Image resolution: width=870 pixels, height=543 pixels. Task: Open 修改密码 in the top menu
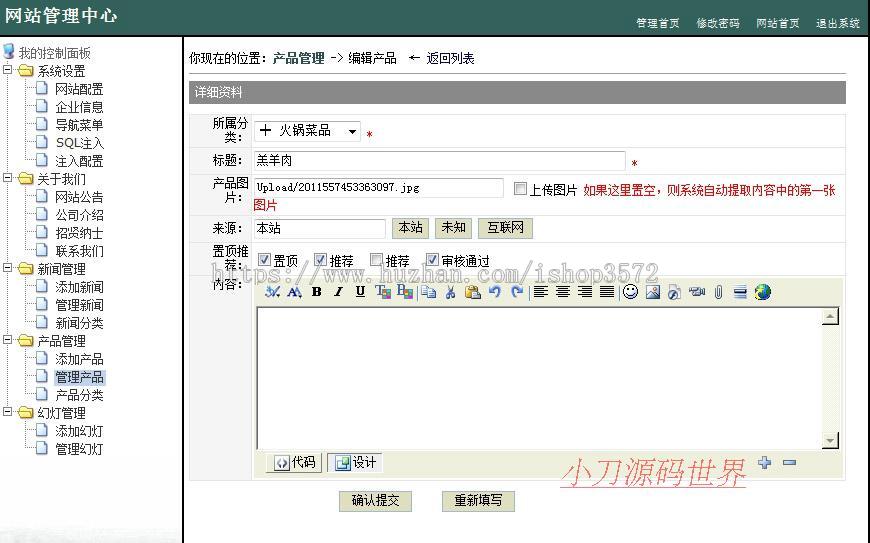718,23
